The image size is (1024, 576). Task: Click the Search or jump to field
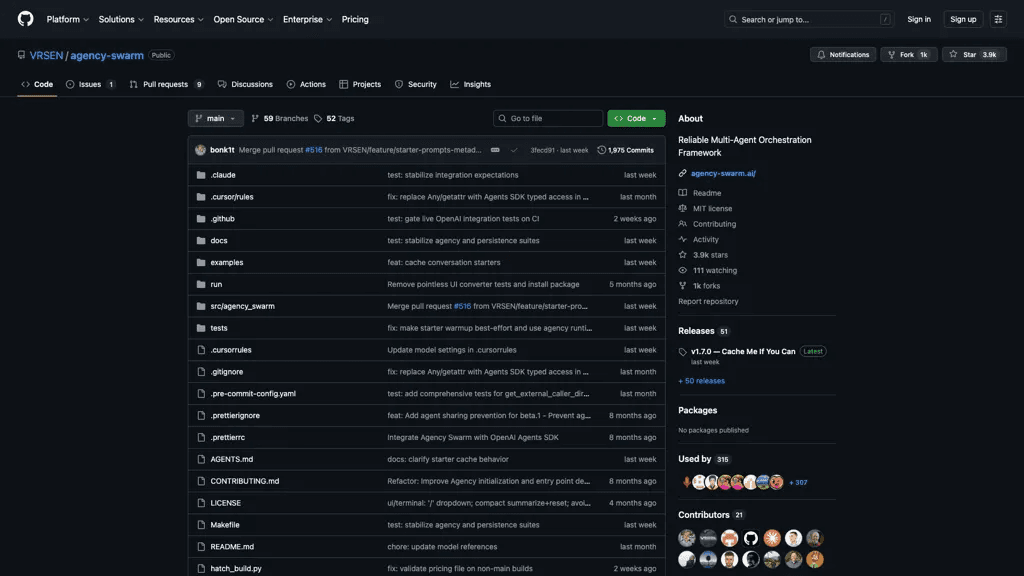click(x=808, y=20)
